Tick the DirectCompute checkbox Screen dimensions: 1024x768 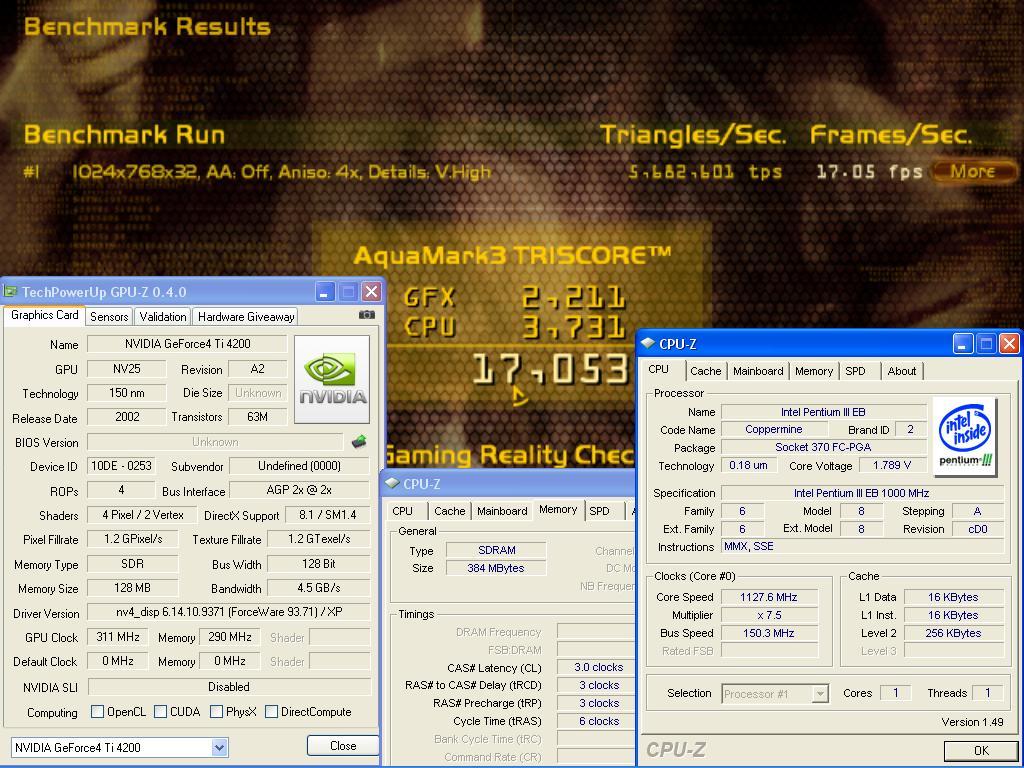click(272, 711)
